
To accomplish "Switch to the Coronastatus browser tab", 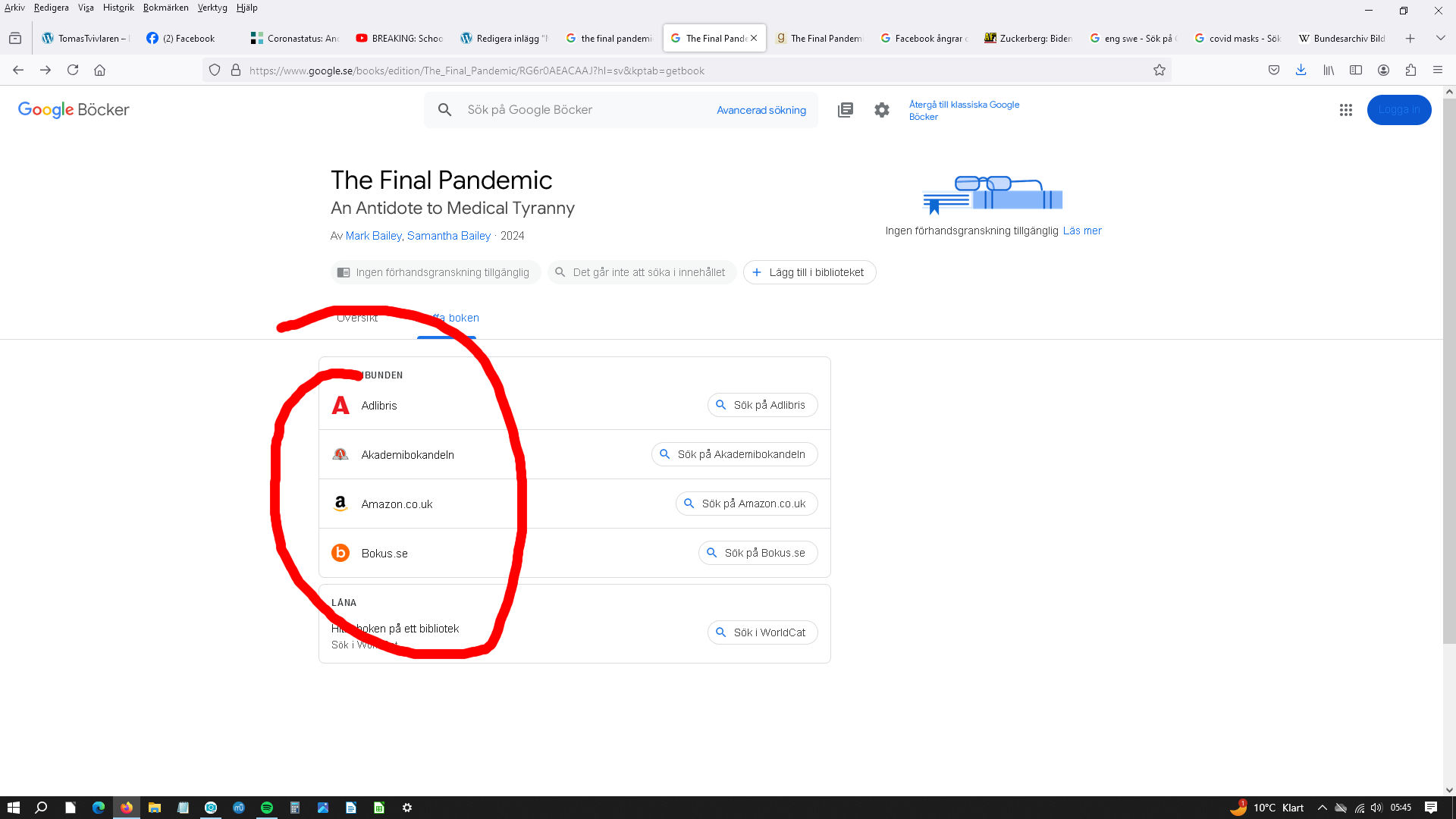I will tap(296, 38).
